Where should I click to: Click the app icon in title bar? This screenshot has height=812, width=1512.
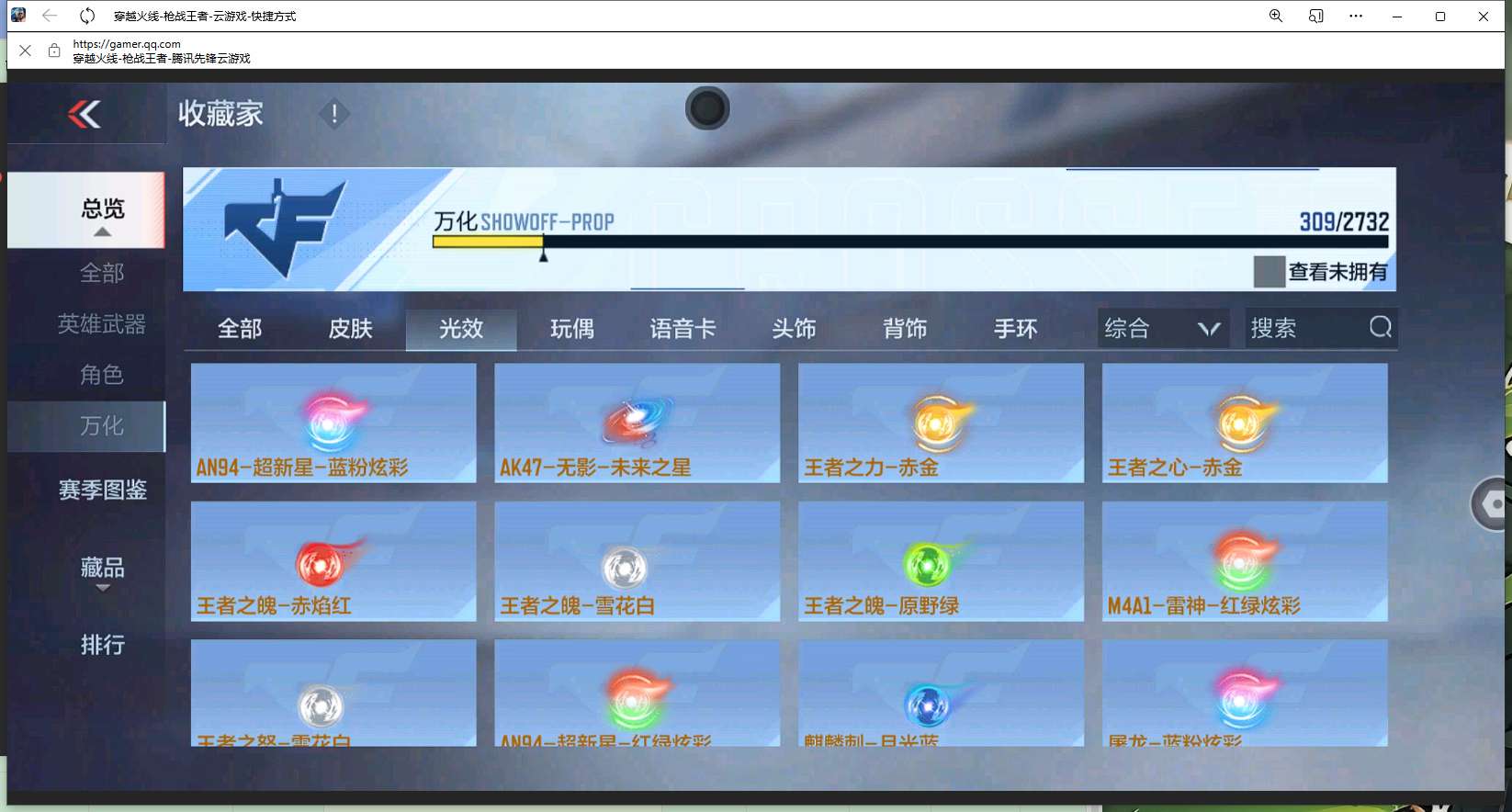point(18,16)
